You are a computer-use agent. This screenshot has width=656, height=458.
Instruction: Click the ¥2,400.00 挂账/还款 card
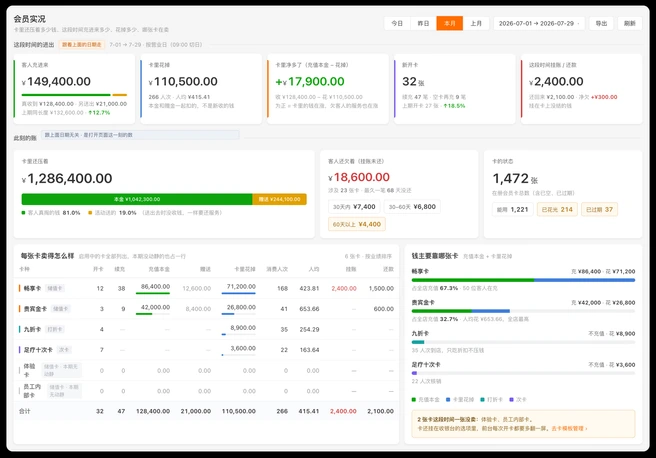click(x=581, y=89)
